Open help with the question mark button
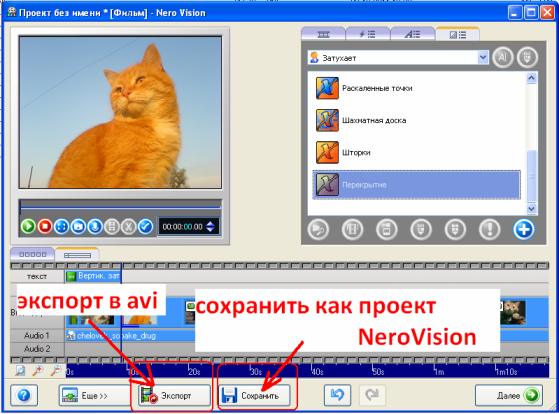The width and height of the screenshot is (559, 414). pos(24,395)
